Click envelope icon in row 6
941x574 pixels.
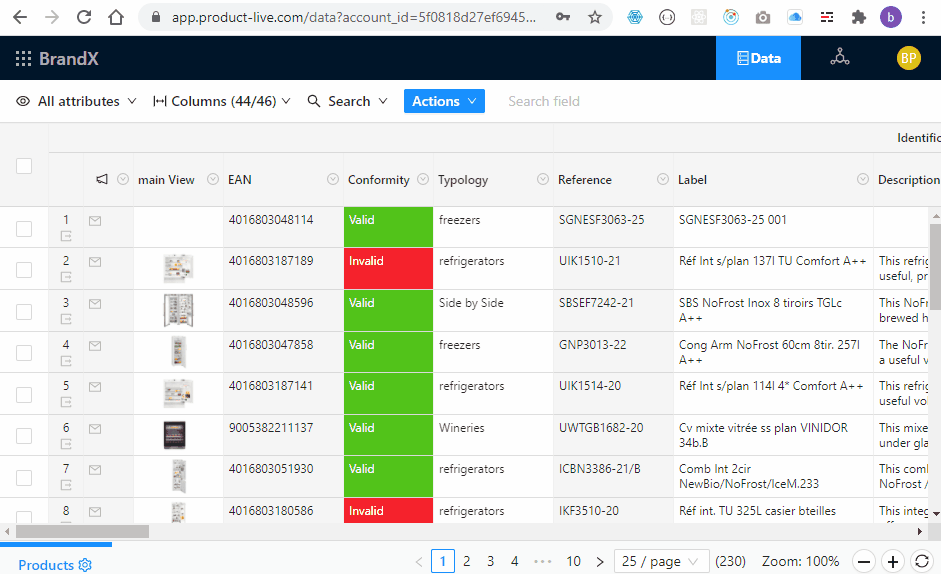click(95, 429)
